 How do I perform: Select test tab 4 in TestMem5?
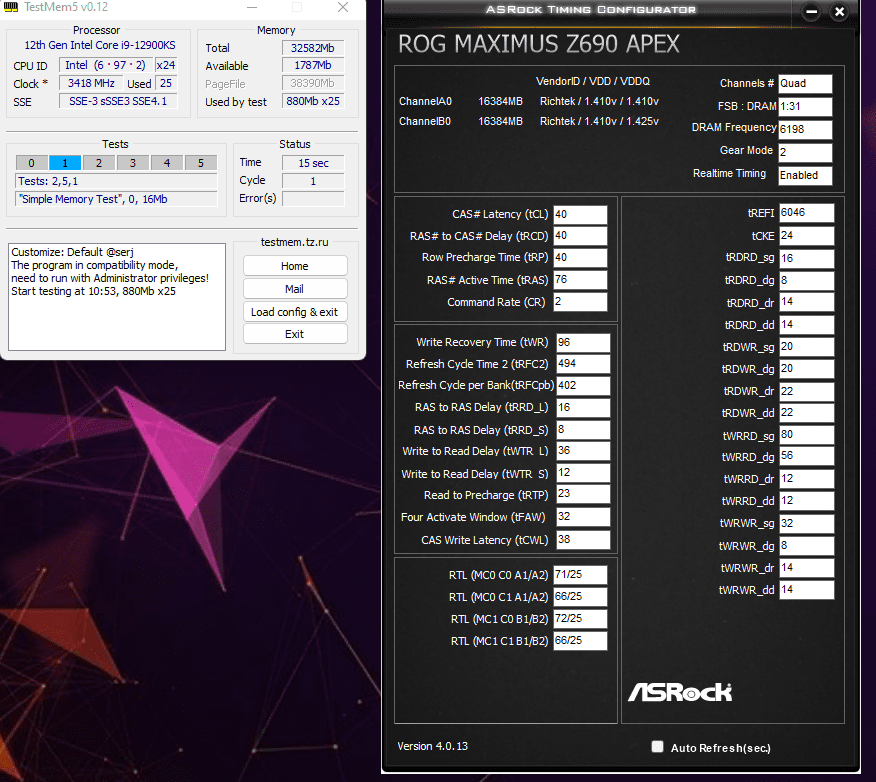(166, 163)
